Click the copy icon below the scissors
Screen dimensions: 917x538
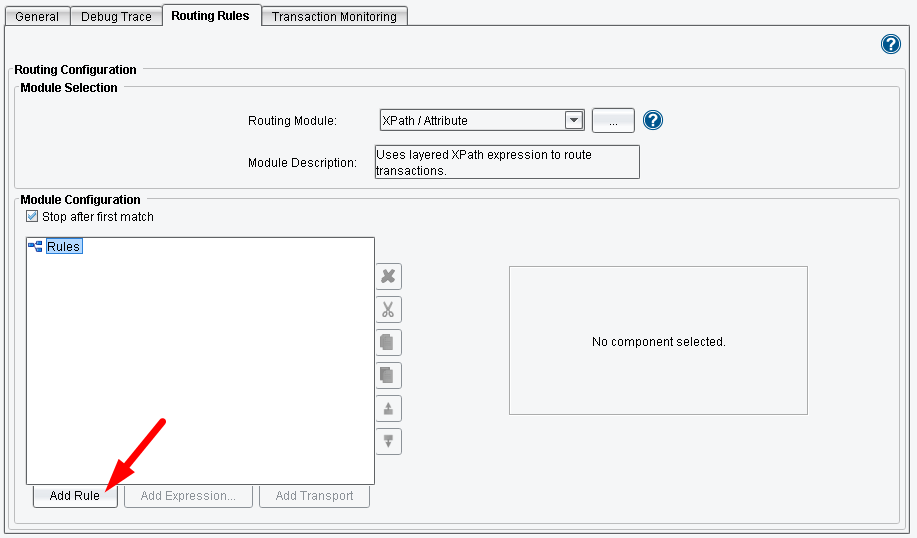click(388, 342)
